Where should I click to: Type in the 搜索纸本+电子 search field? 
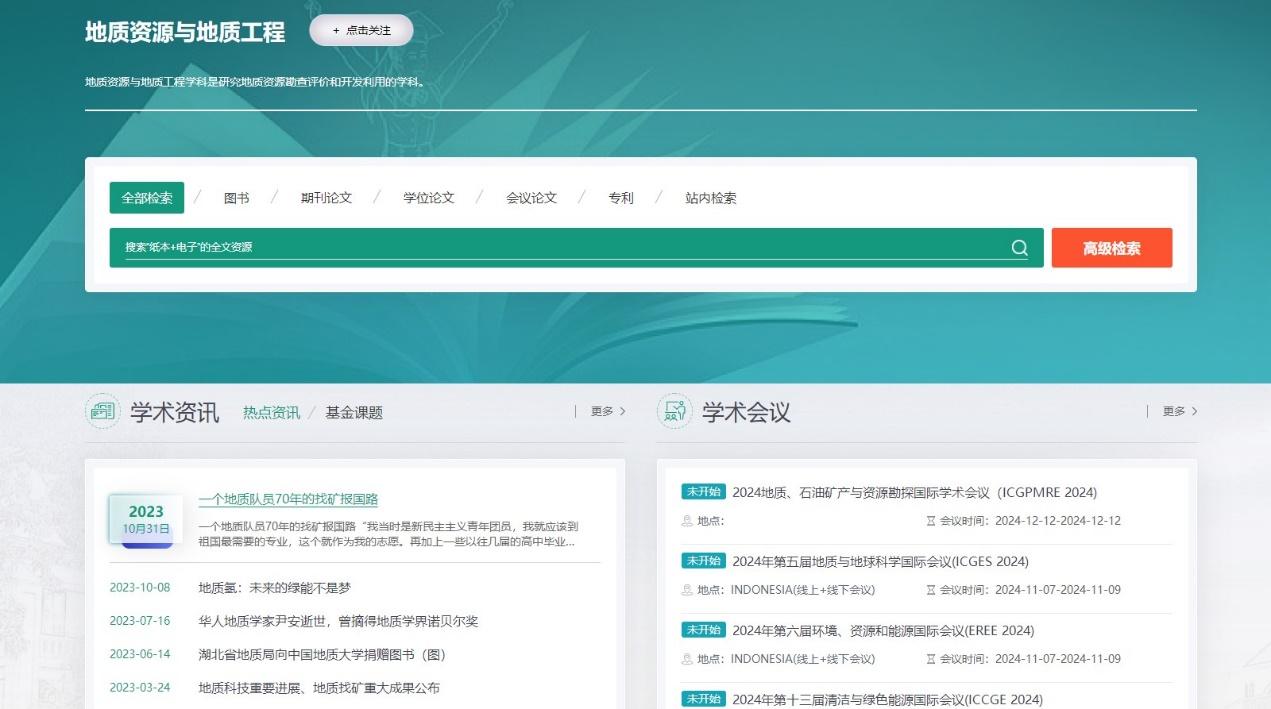(x=560, y=247)
